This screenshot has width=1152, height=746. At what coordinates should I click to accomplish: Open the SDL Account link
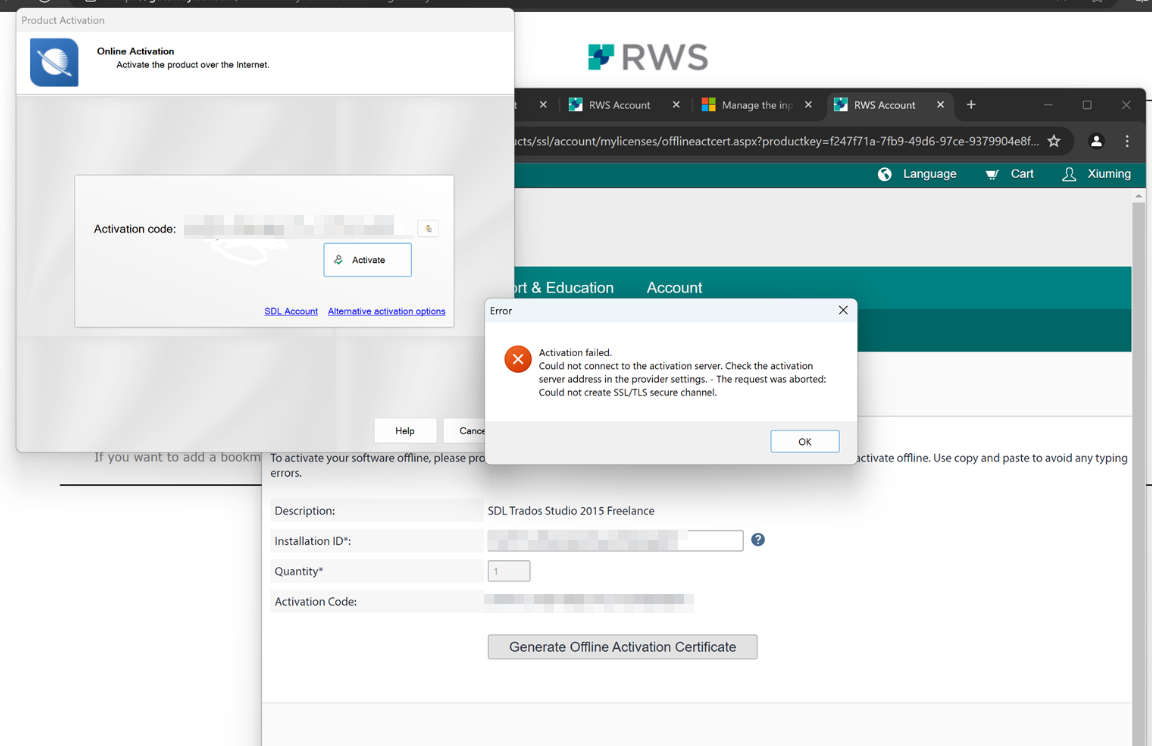pyautogui.click(x=291, y=312)
